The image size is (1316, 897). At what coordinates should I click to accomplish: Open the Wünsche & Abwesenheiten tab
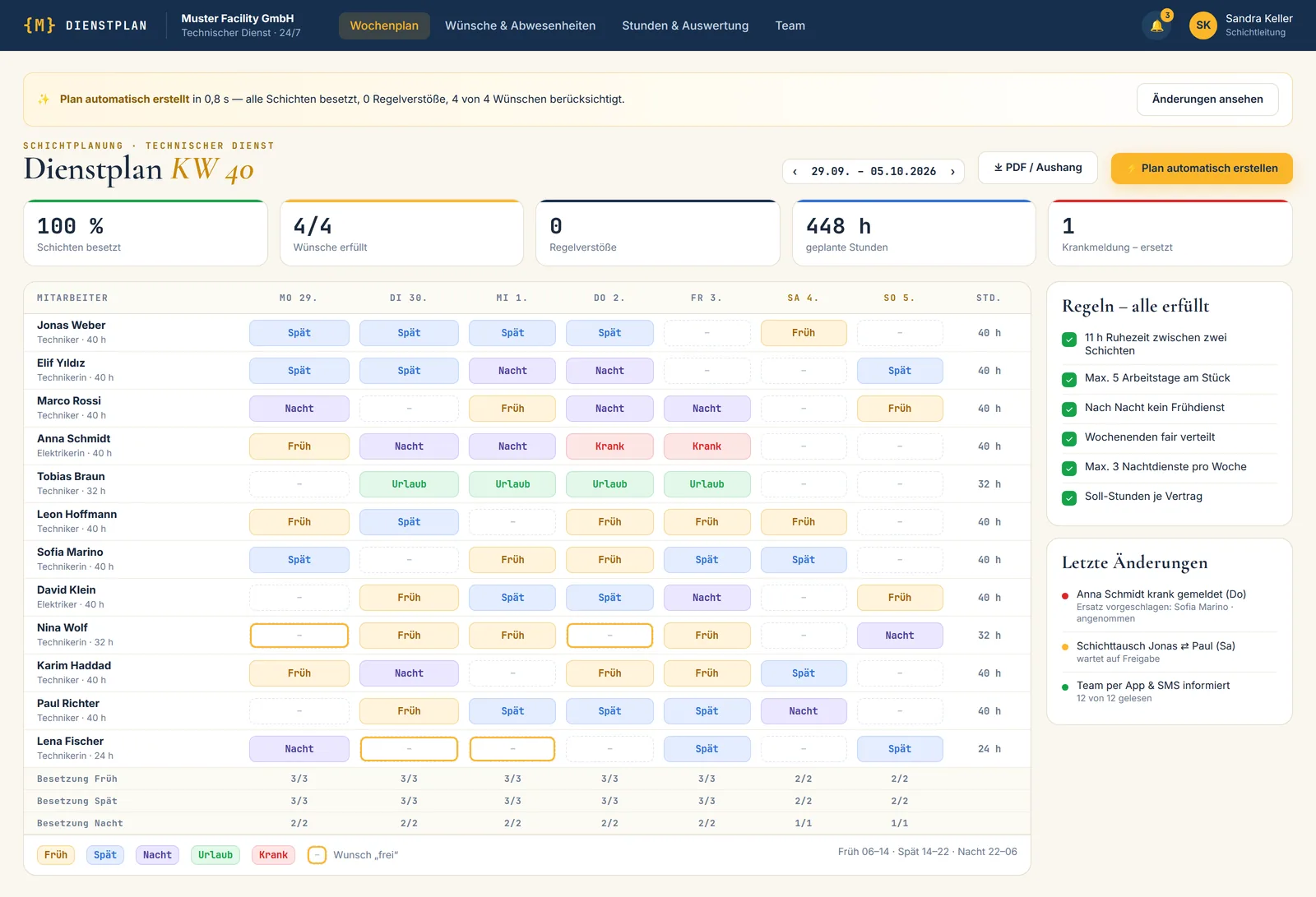coord(520,25)
